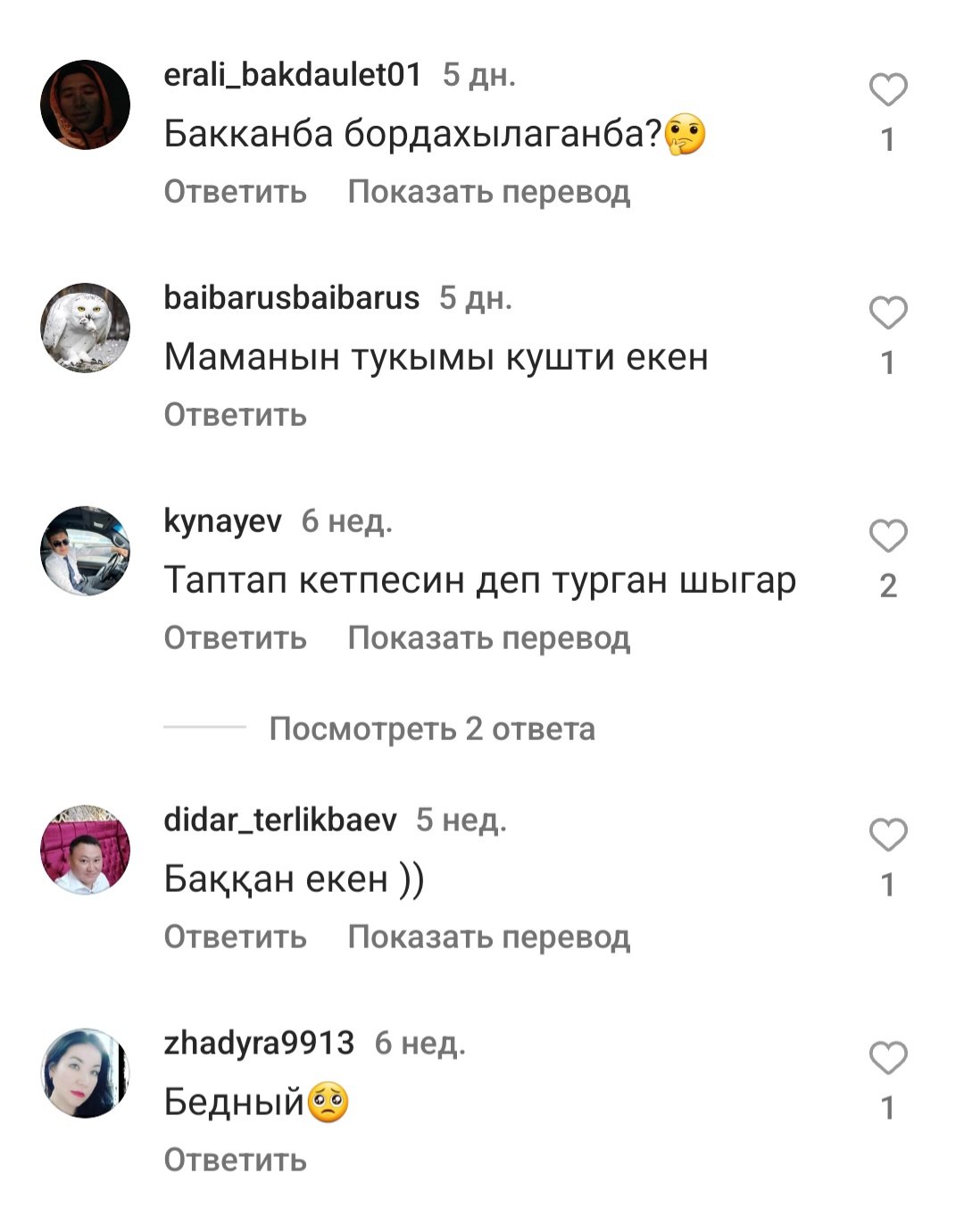Like erali_bakdaulet01's comment with heart icon
Viewport: 964px width, 1232px height.
click(888, 90)
